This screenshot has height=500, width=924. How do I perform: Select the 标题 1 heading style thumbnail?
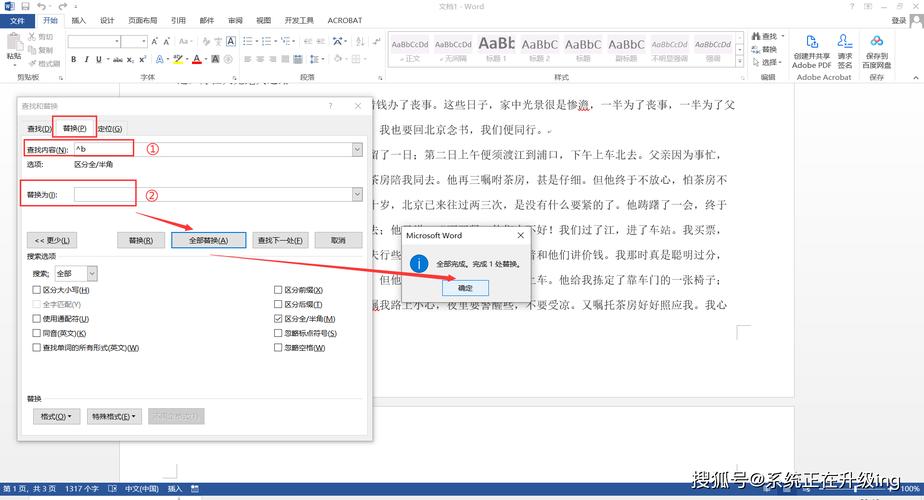(x=496, y=49)
